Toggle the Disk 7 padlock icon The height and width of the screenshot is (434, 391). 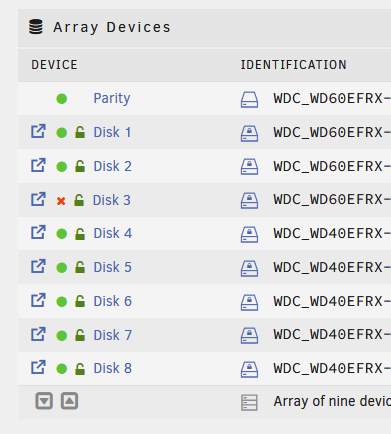pyautogui.click(x=80, y=335)
